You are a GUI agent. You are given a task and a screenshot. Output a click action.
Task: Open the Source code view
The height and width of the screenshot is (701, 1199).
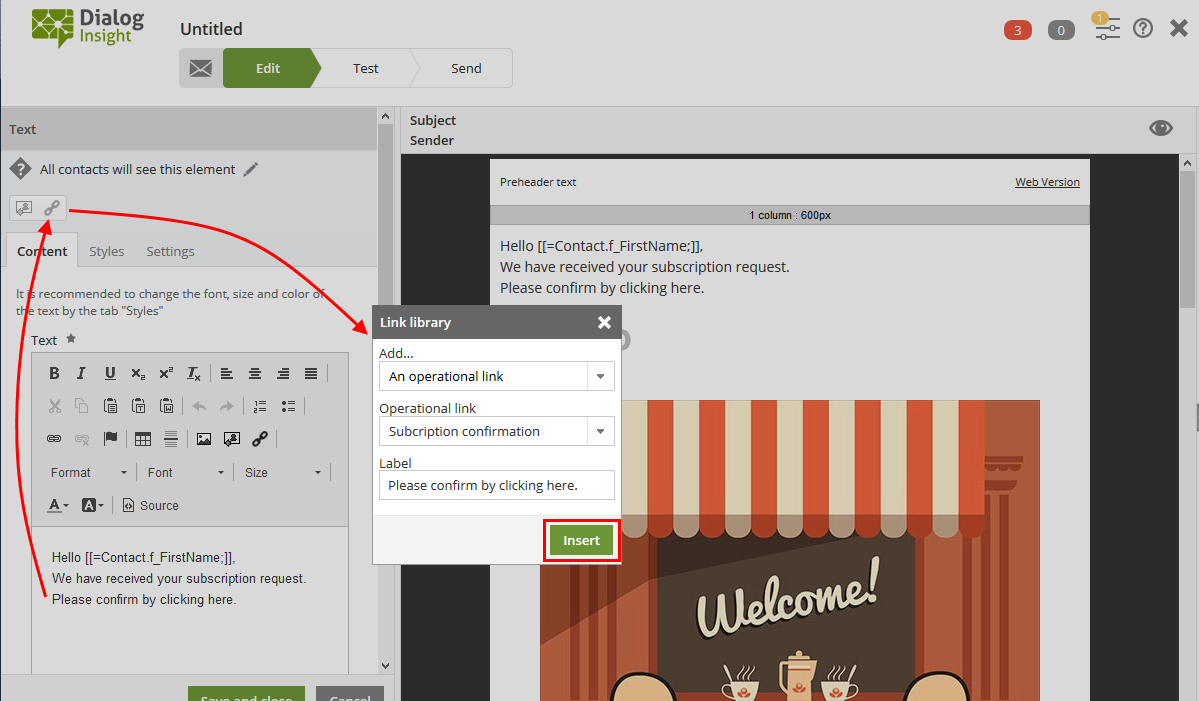pos(151,505)
